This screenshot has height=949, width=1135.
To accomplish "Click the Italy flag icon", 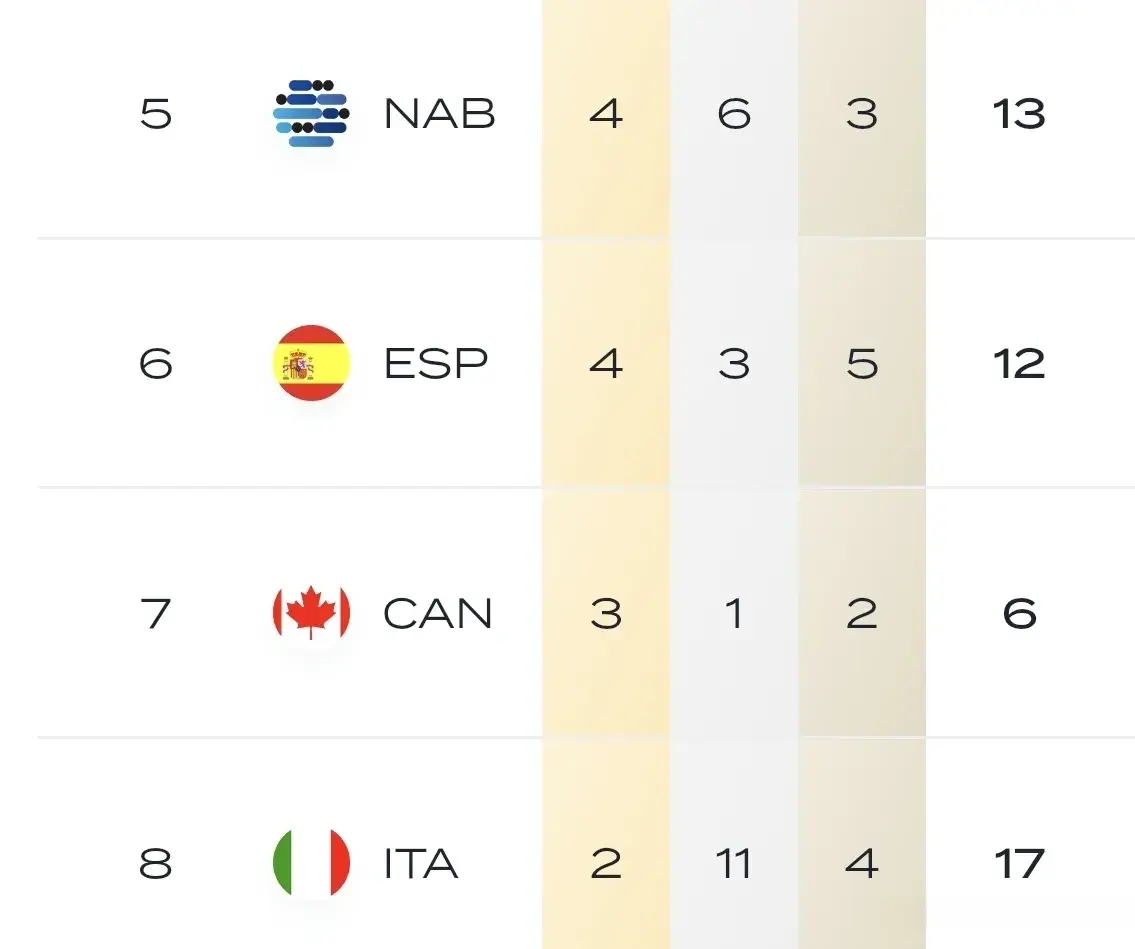I will (x=311, y=863).
